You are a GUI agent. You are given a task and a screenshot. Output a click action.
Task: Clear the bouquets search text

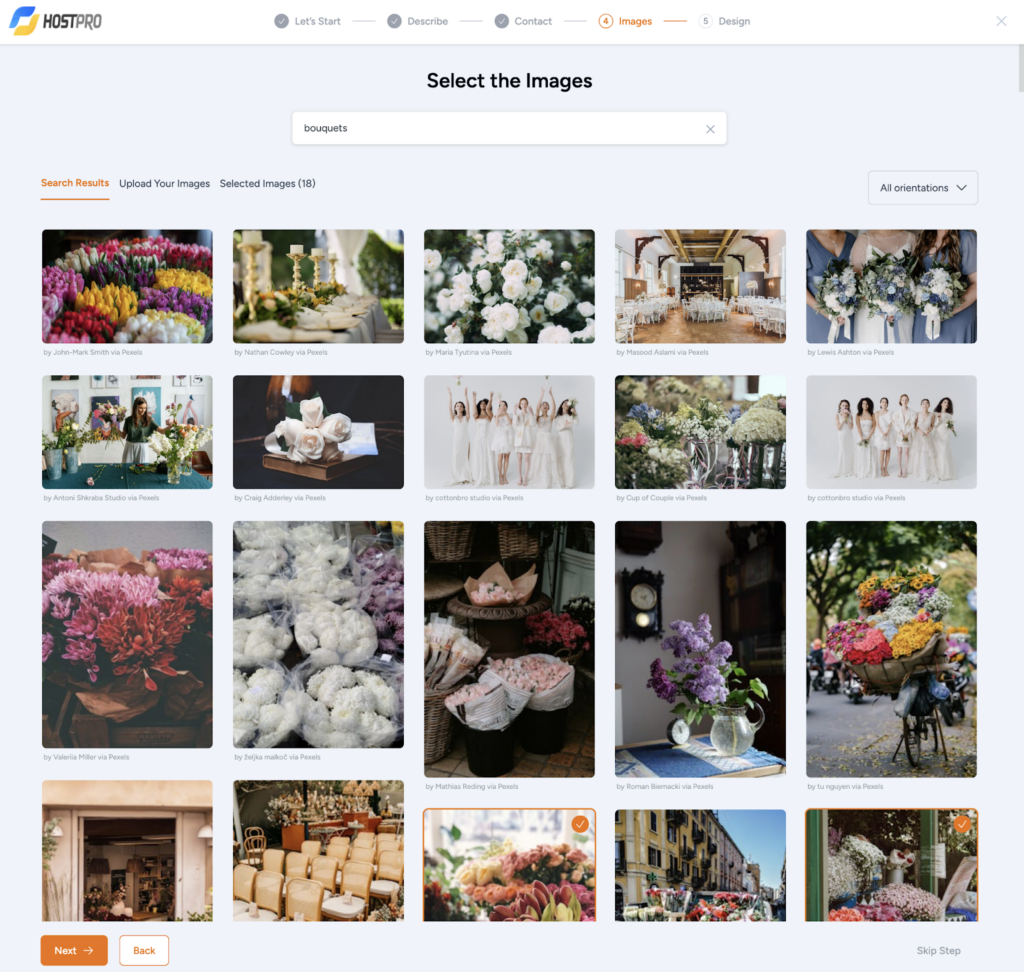[710, 129]
